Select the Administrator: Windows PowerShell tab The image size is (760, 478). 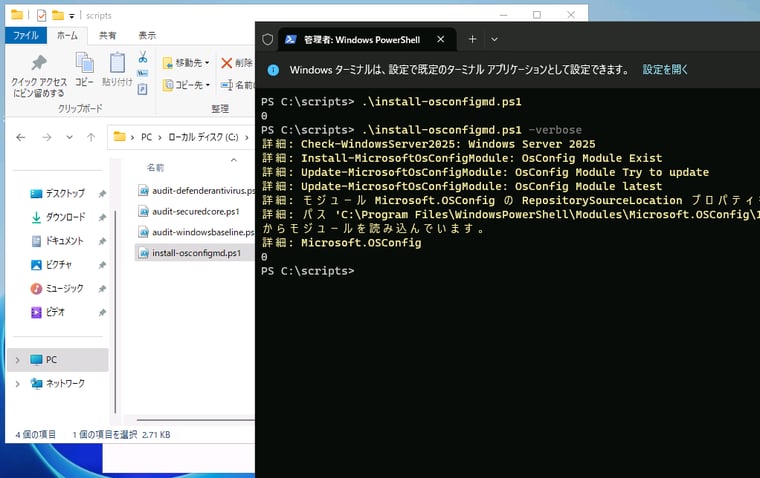361,40
